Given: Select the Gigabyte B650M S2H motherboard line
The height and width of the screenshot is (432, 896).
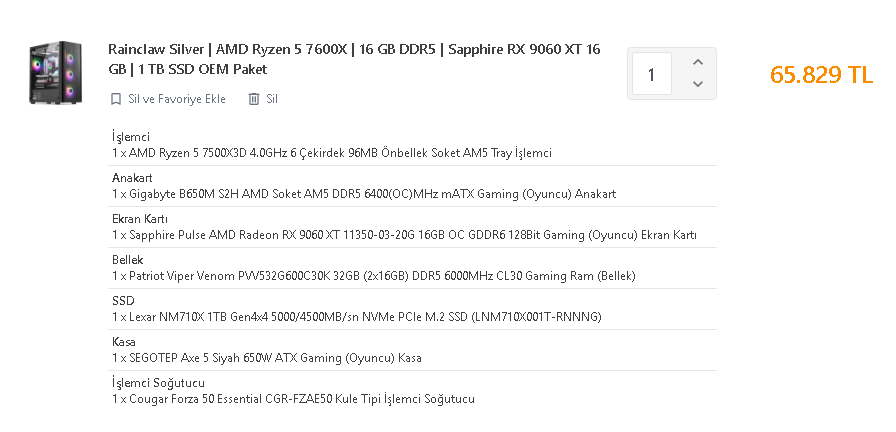Looking at the screenshot, I should click(x=364, y=194).
